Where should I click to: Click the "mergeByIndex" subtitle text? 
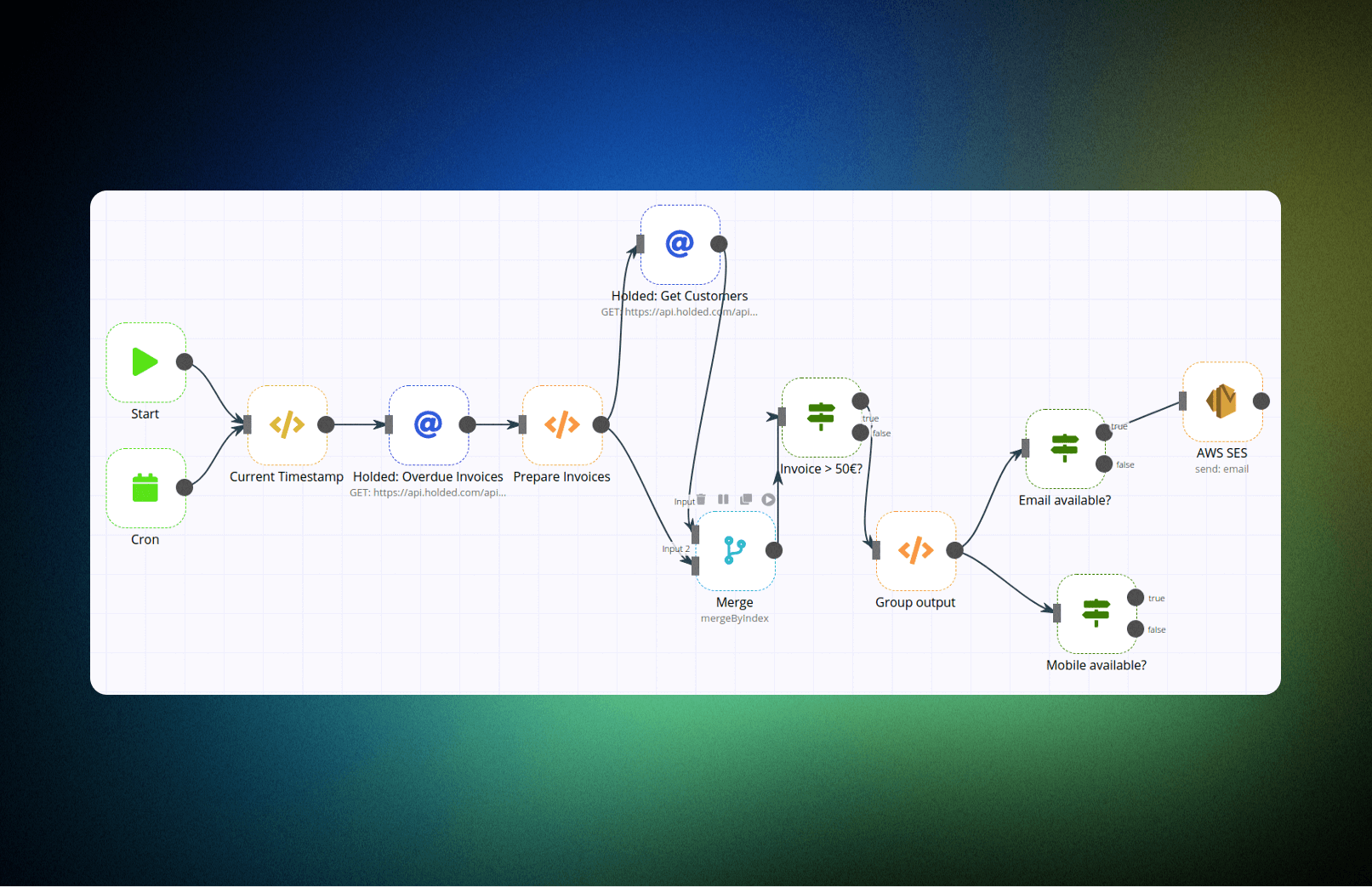pos(735,618)
